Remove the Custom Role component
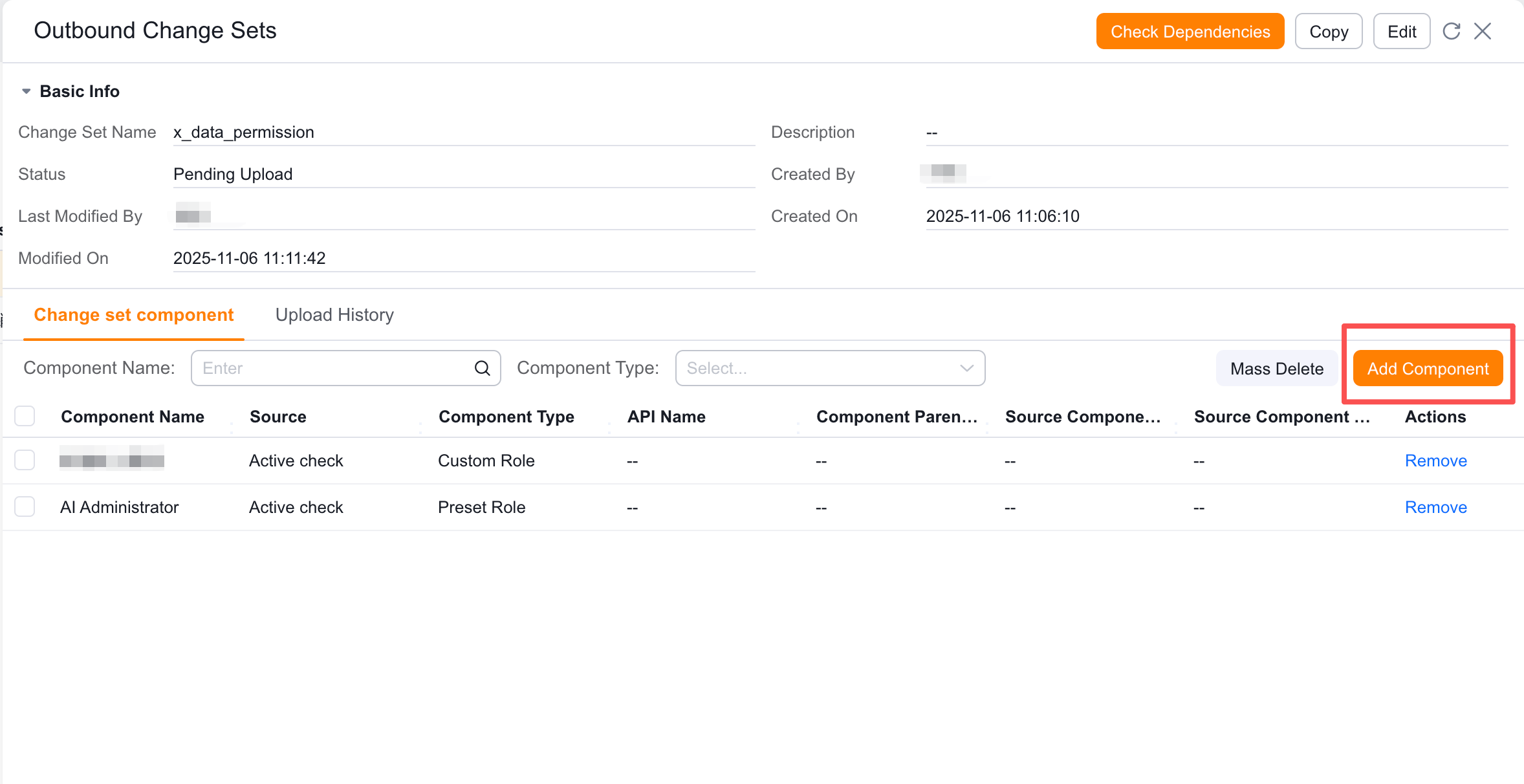This screenshot has width=1524, height=784. pyautogui.click(x=1436, y=461)
